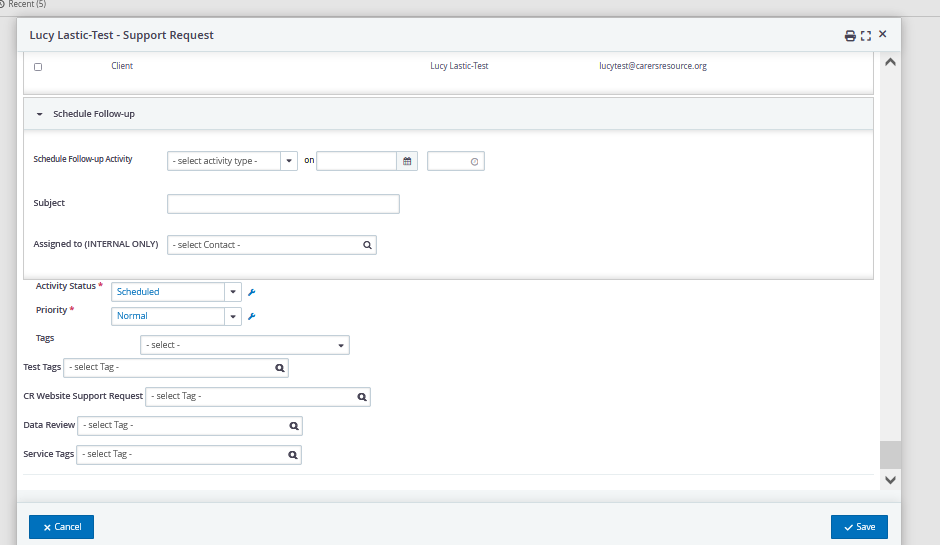Click search icon in Test Tags field
This screenshot has height=545, width=940.
[x=280, y=368]
